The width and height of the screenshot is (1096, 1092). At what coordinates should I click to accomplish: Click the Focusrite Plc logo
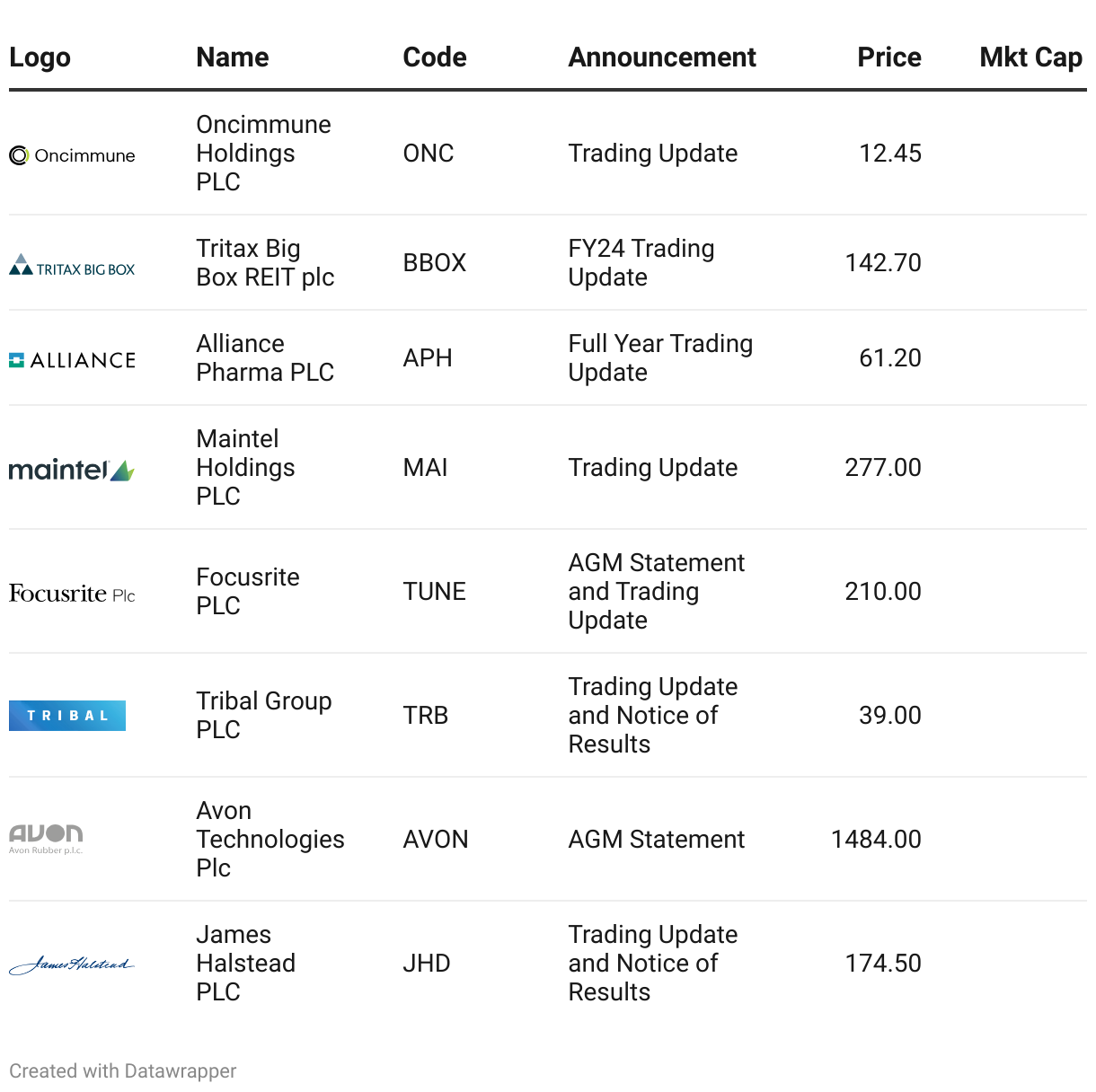tap(72, 594)
